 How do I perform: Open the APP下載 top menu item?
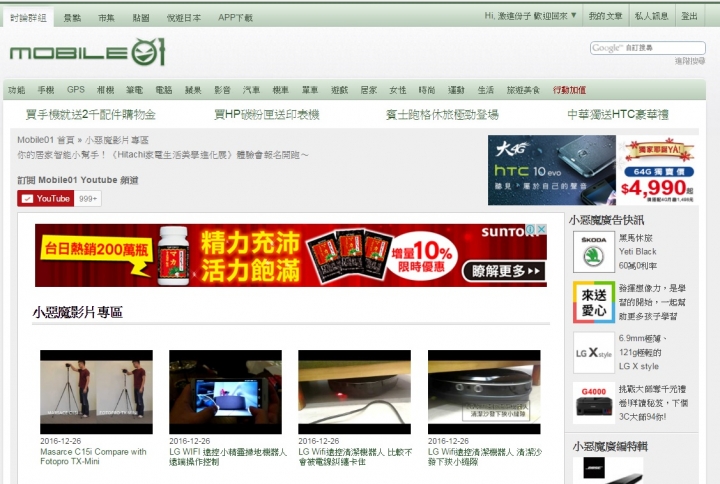(235, 18)
